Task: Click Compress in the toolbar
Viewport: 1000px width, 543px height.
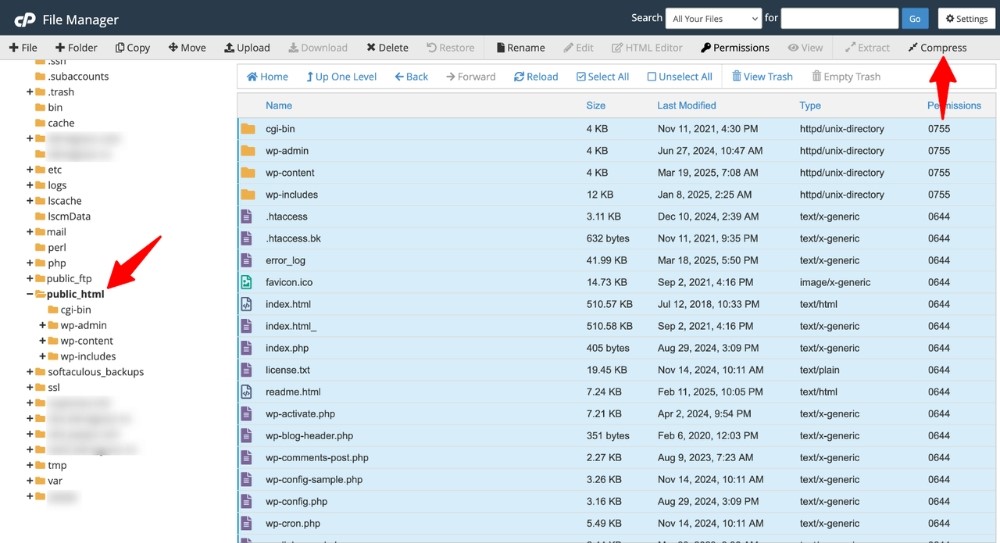Action: click(938, 48)
